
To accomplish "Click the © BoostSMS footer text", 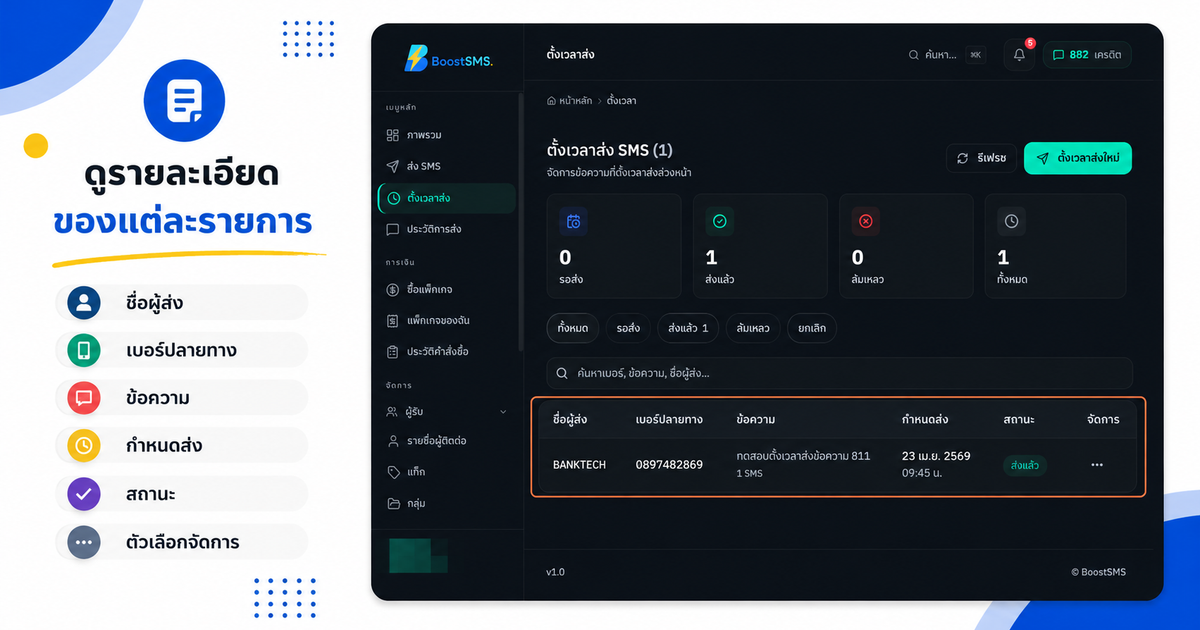I will (x=1098, y=572).
